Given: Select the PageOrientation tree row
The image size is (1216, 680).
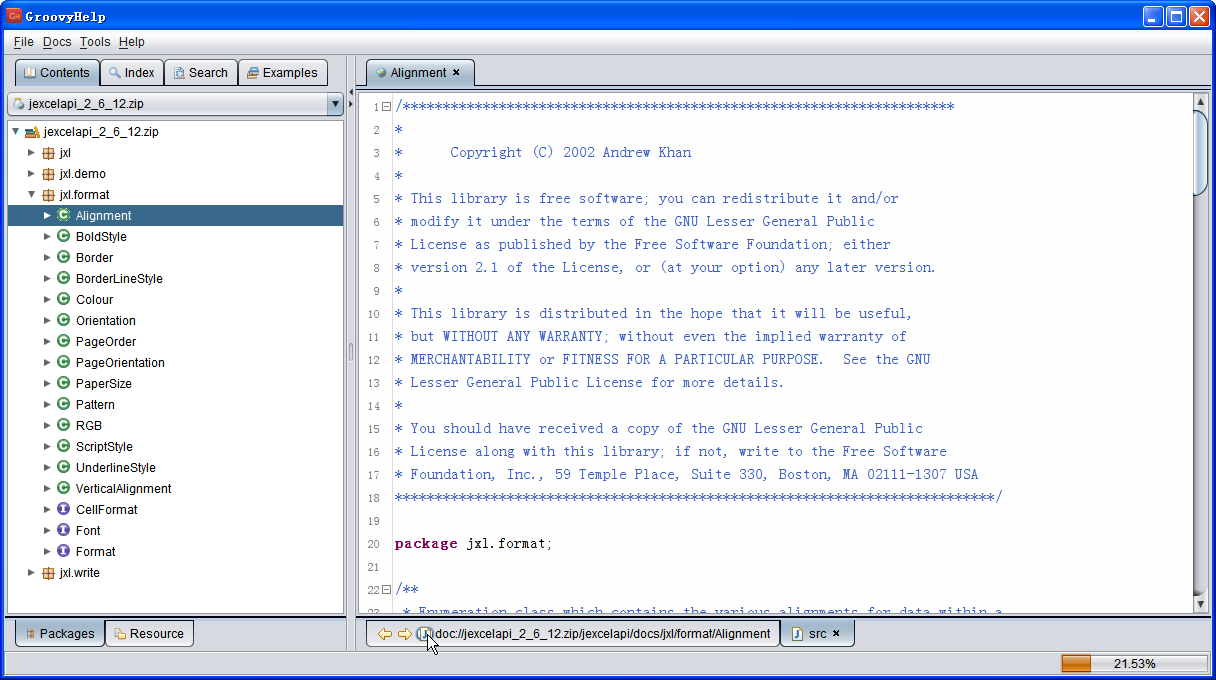Looking at the screenshot, I should (176, 362).
